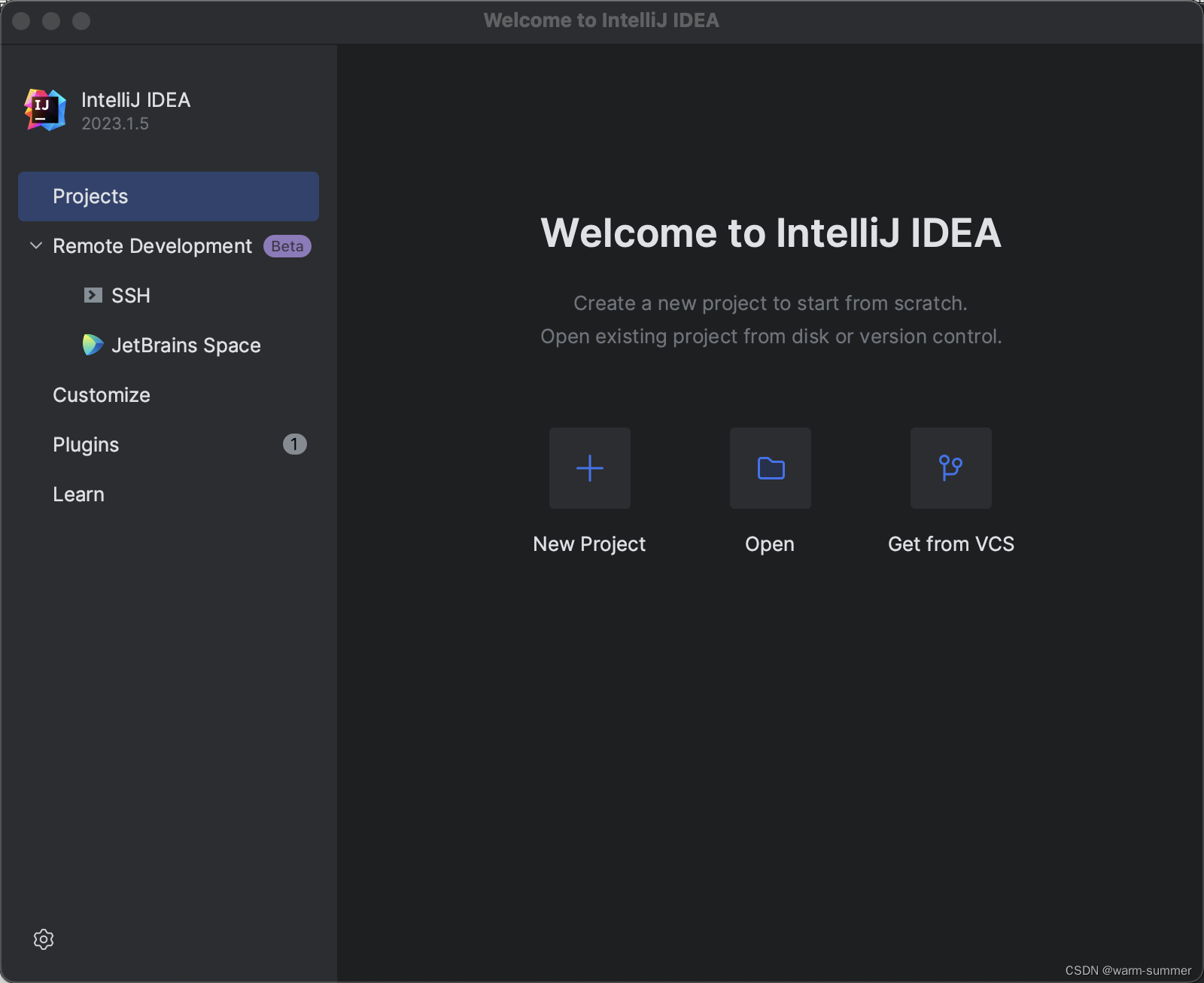The width and height of the screenshot is (1204, 983).
Task: Click the version number 2023.1.5
Action: [x=115, y=123]
